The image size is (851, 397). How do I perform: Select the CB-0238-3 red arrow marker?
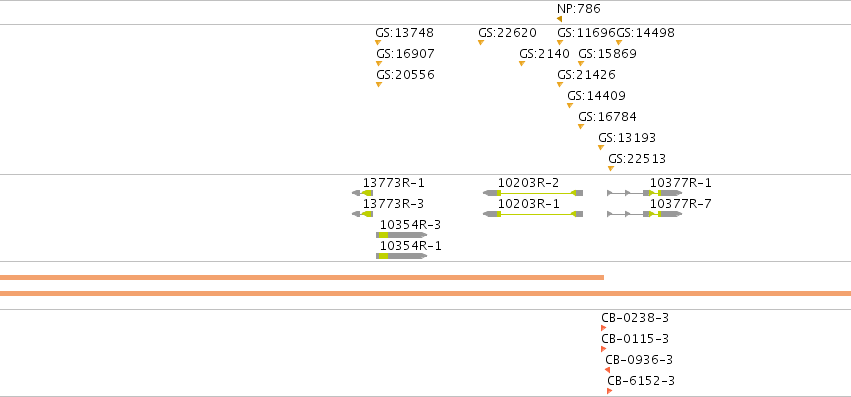pos(604,328)
